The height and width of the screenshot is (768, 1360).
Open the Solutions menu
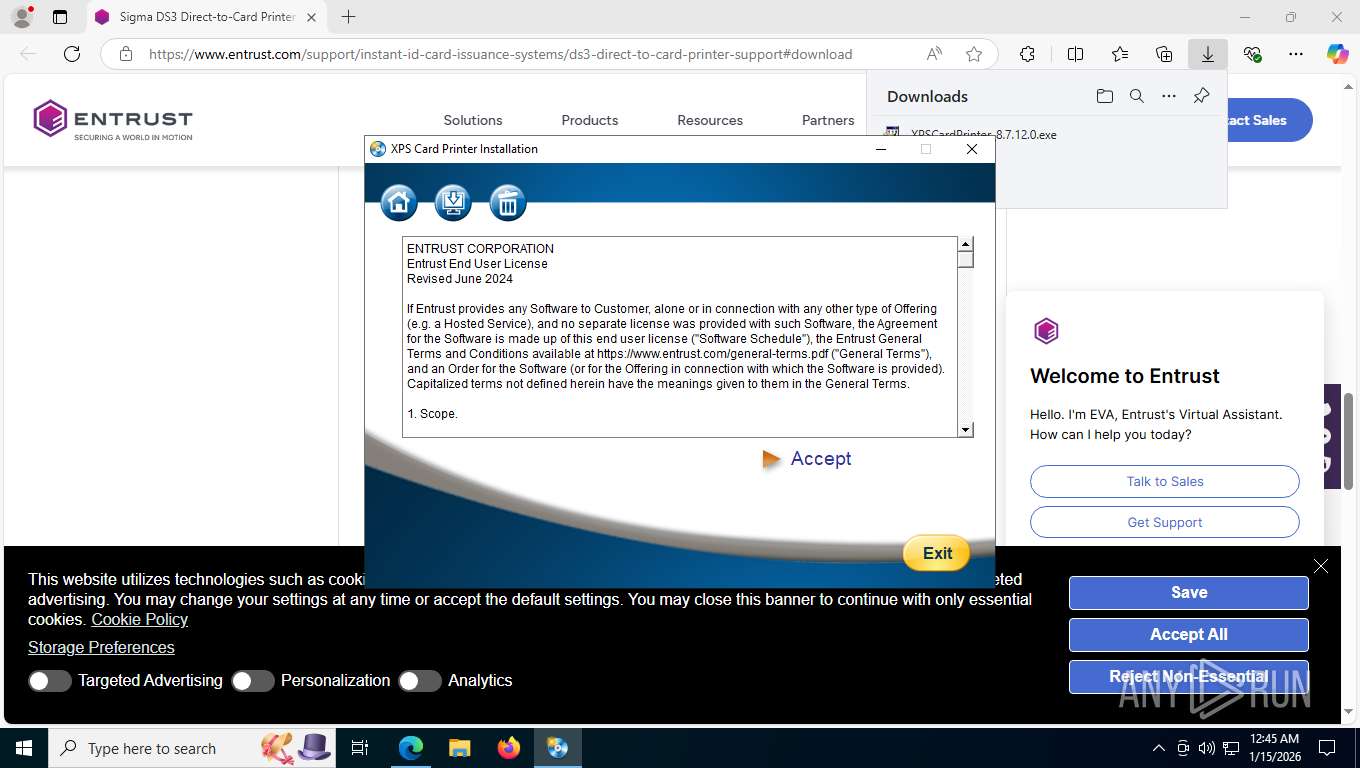pyautogui.click(x=473, y=120)
